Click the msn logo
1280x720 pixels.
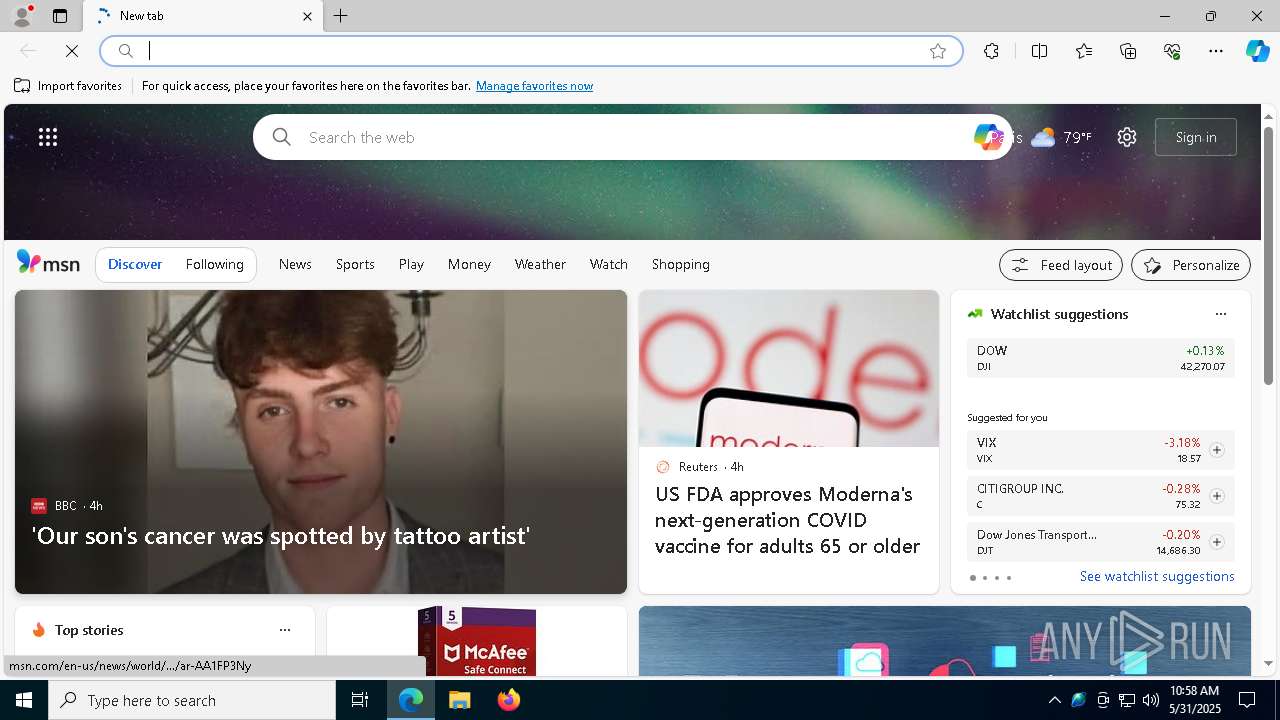pos(48,263)
